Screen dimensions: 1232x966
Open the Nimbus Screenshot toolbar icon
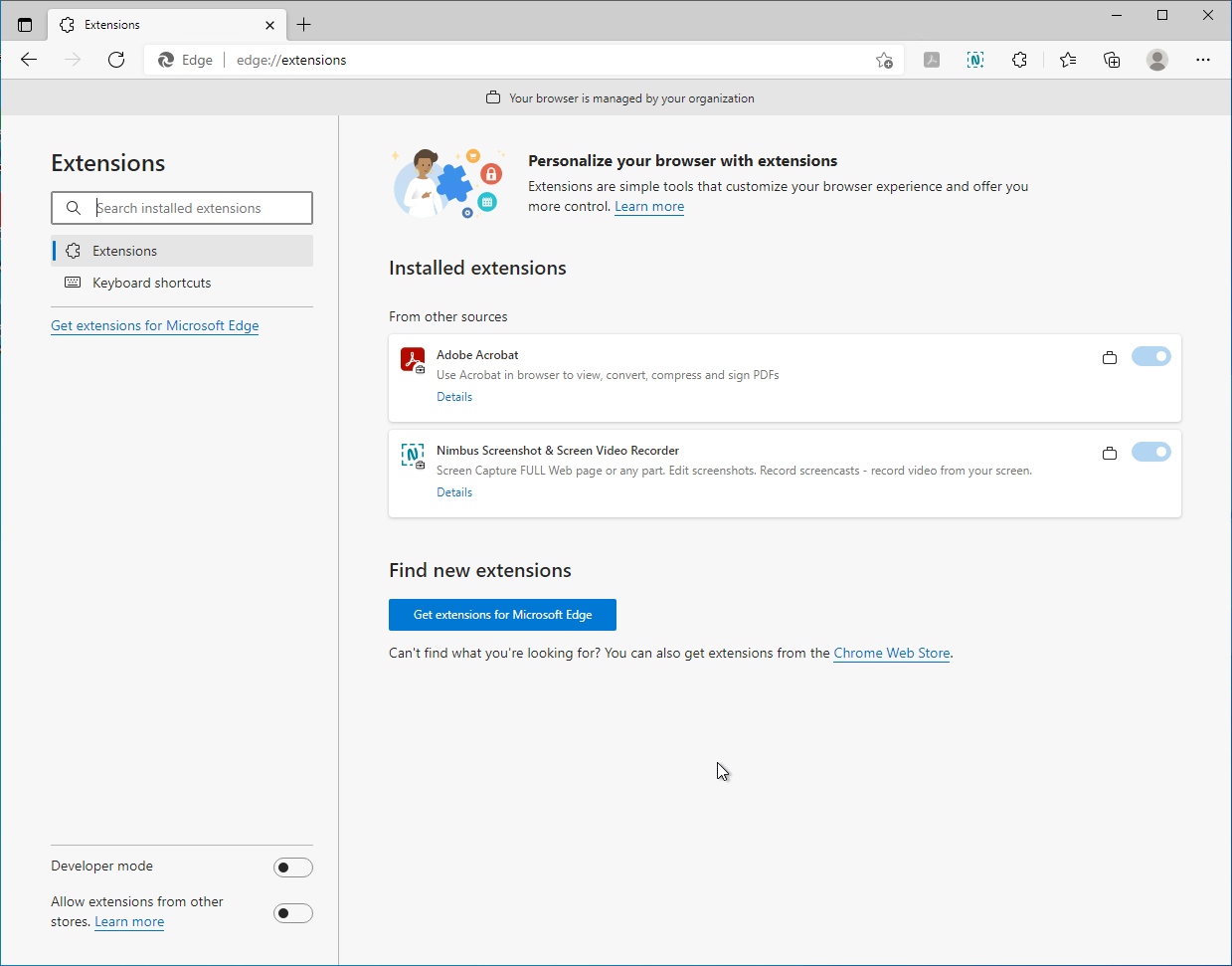(x=975, y=60)
